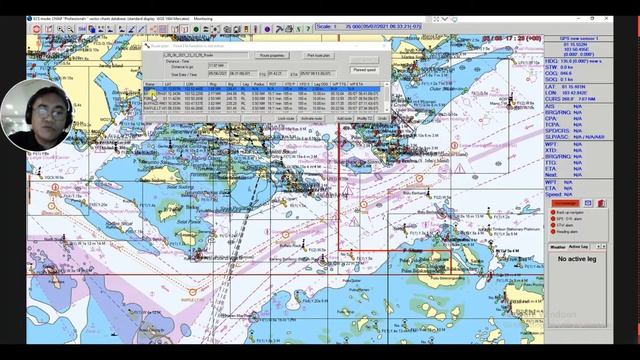Click the envelope message icon in side panel

tap(588, 203)
